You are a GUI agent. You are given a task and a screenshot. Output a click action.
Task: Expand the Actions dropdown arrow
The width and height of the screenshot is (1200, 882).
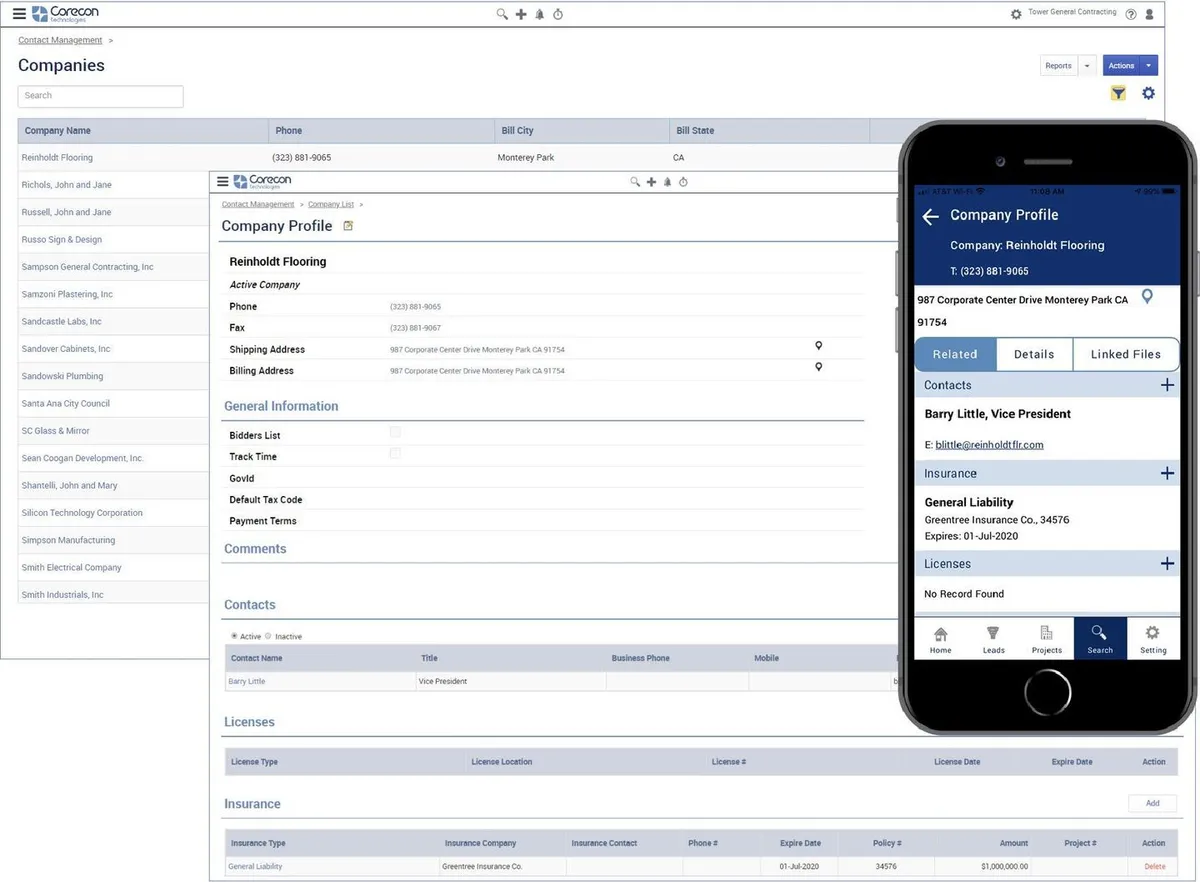[x=1149, y=66]
